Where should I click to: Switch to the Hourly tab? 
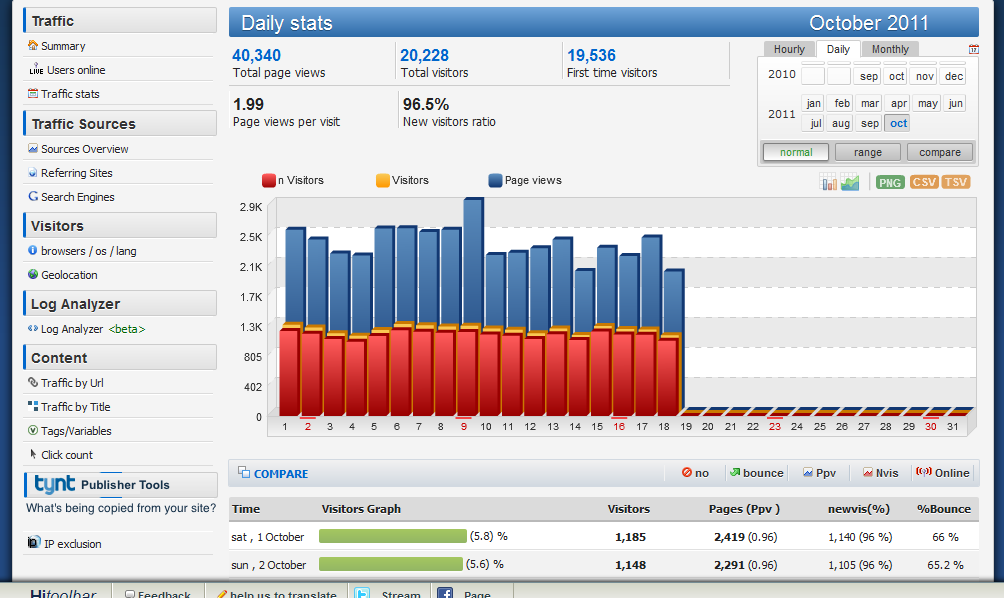pos(789,49)
